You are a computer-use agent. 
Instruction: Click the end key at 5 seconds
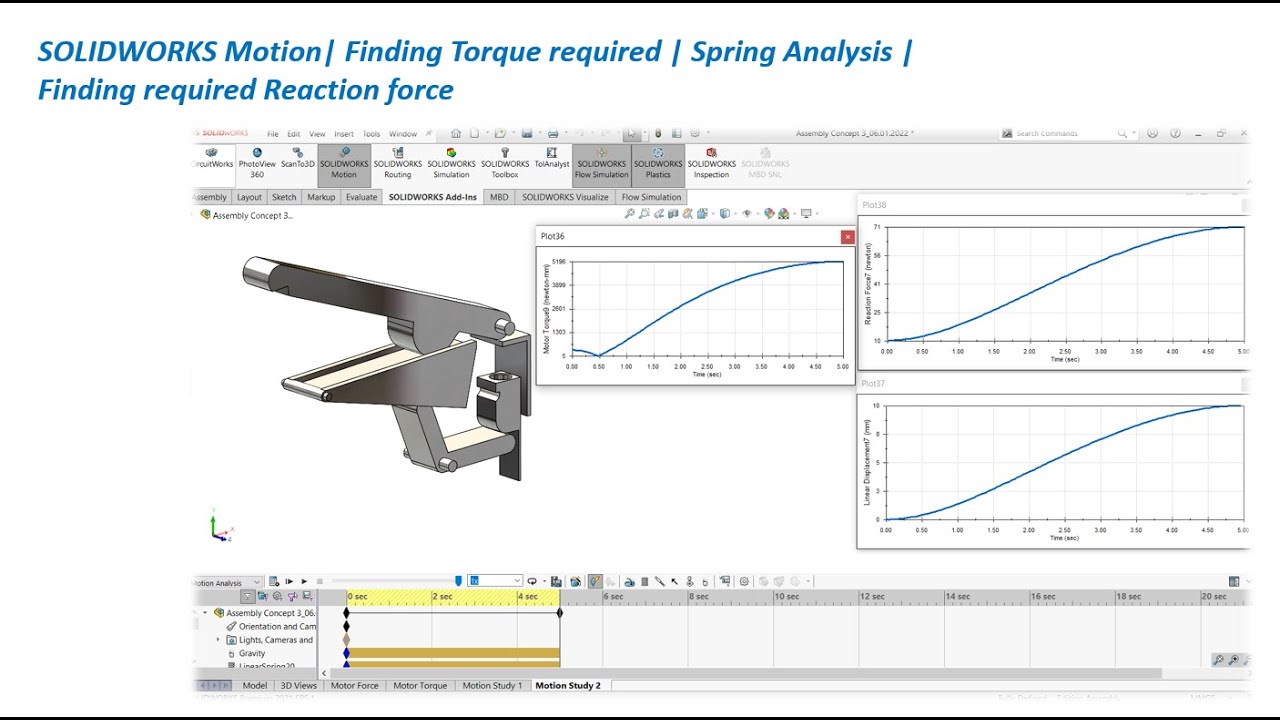point(560,613)
